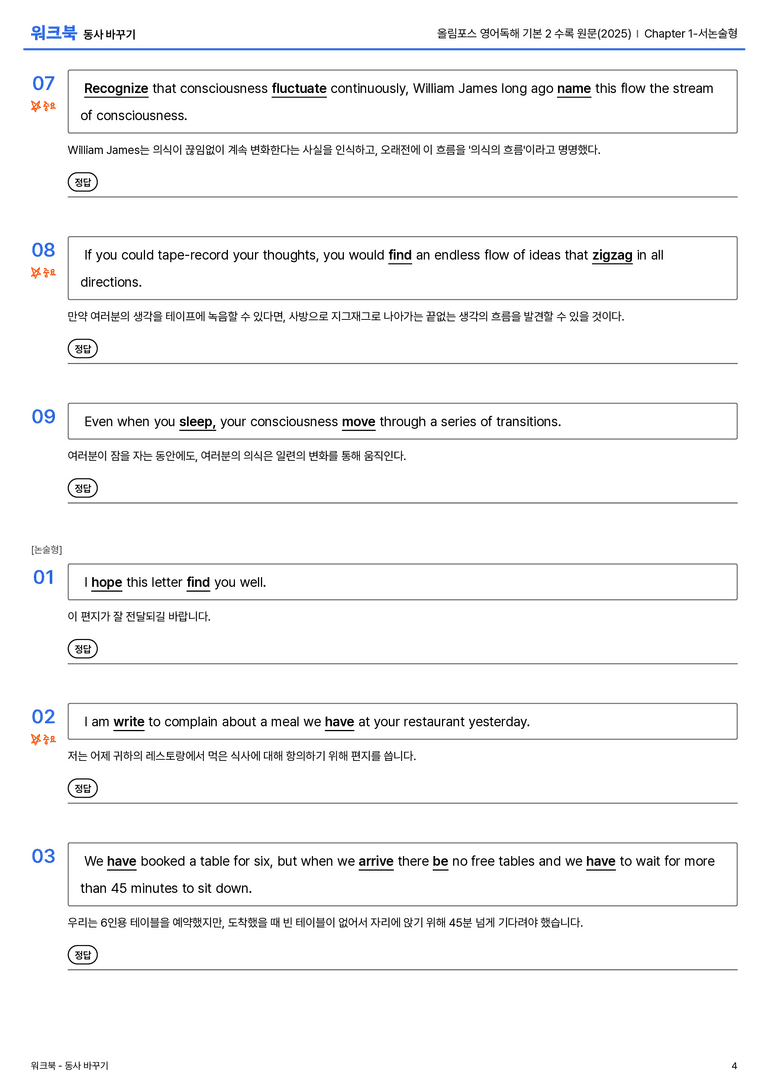Click the 정답 badge under question 01

tap(82, 649)
